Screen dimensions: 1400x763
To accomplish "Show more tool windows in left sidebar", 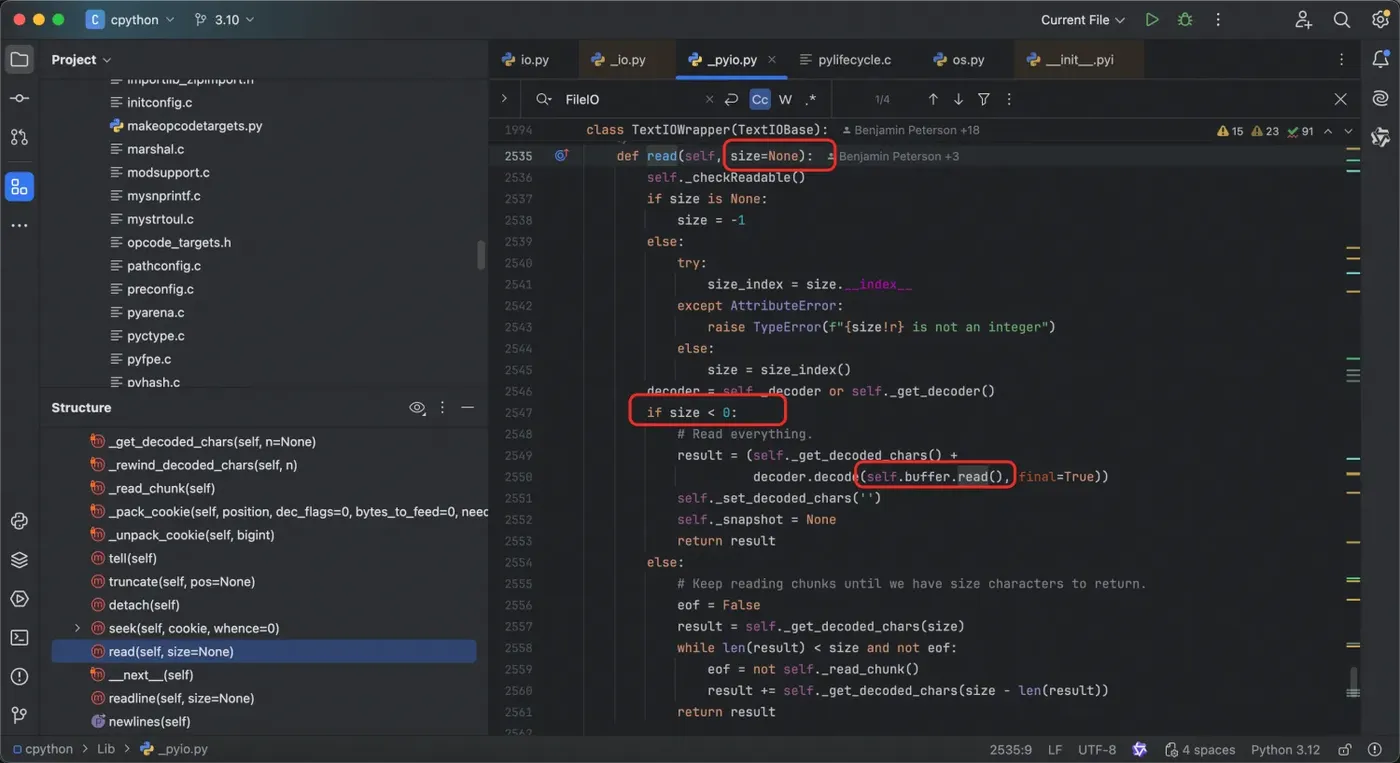I will point(19,226).
